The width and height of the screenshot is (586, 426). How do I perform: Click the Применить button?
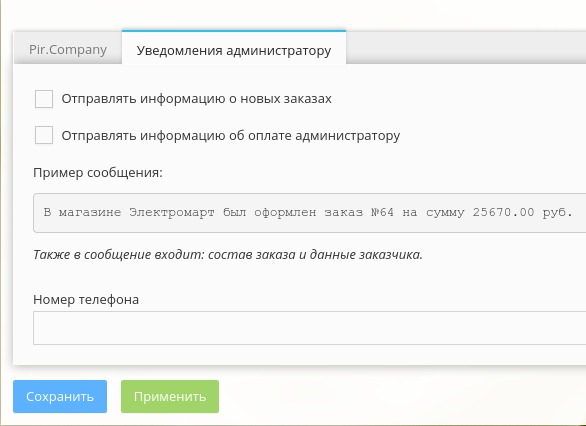170,396
